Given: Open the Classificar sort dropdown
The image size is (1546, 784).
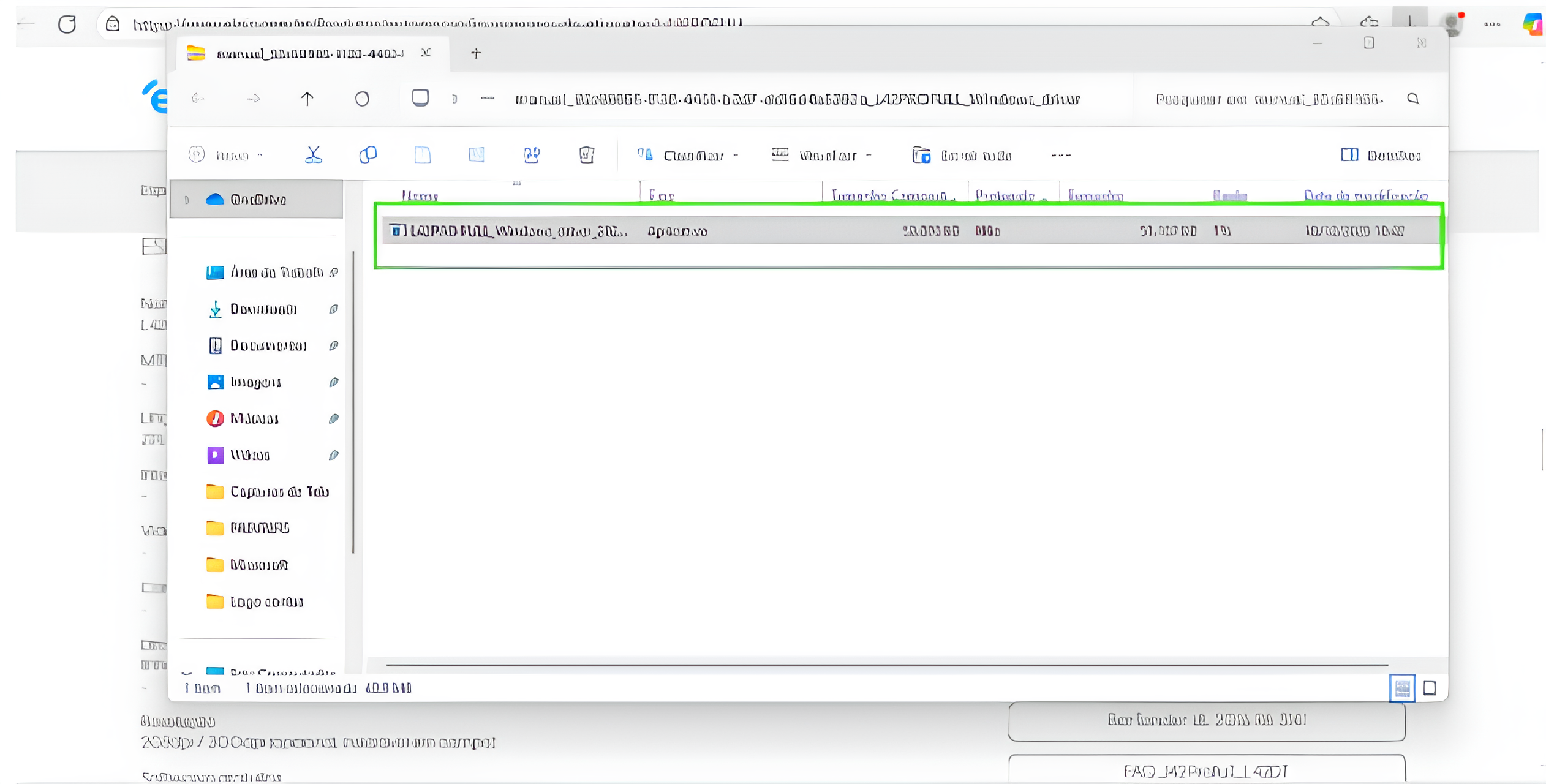Looking at the screenshot, I should (x=687, y=156).
